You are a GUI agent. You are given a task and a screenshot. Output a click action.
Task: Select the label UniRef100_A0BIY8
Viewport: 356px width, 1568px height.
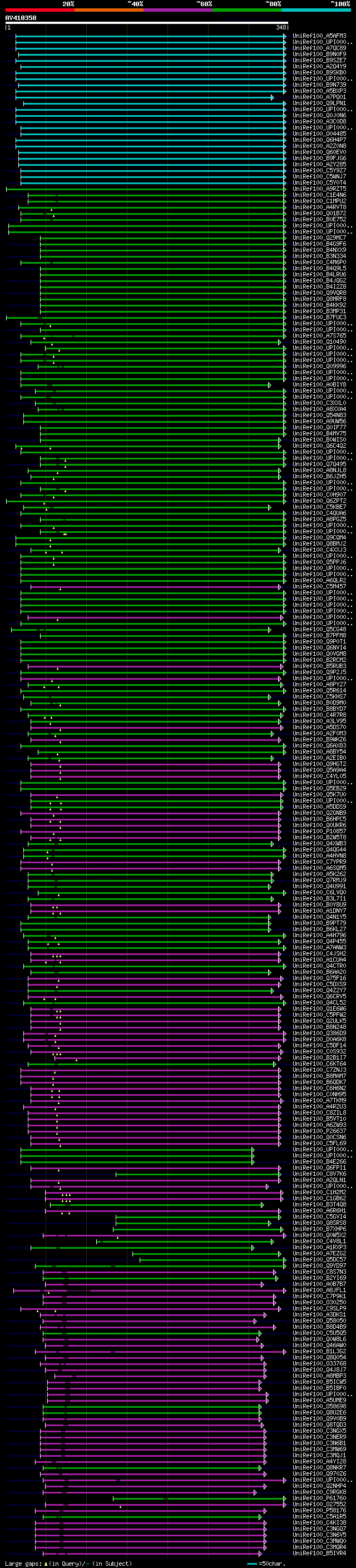pos(319,385)
